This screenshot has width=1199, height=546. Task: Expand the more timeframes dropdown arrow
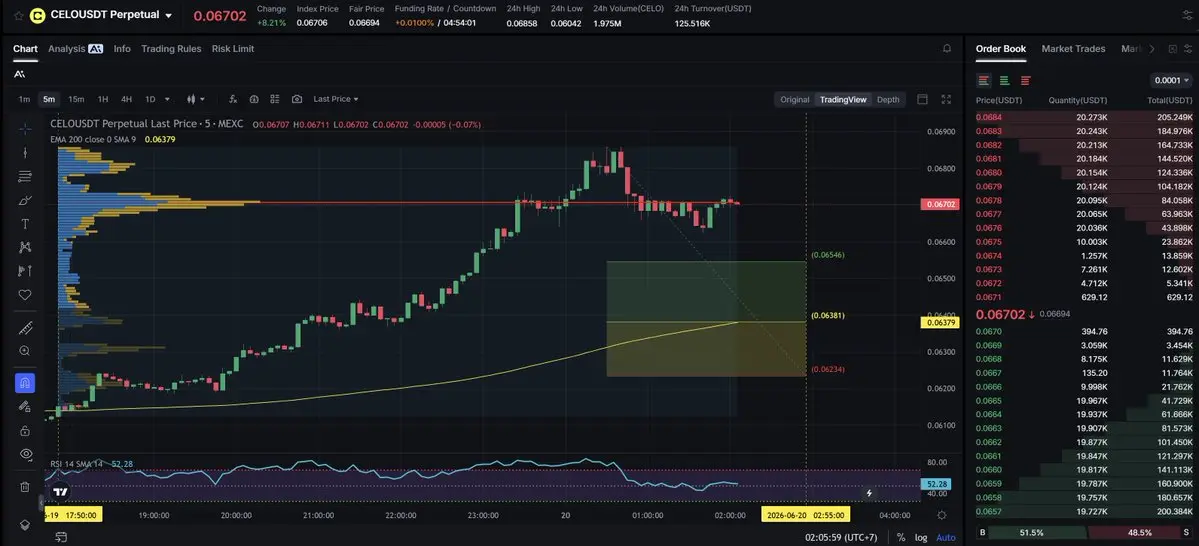(x=167, y=99)
